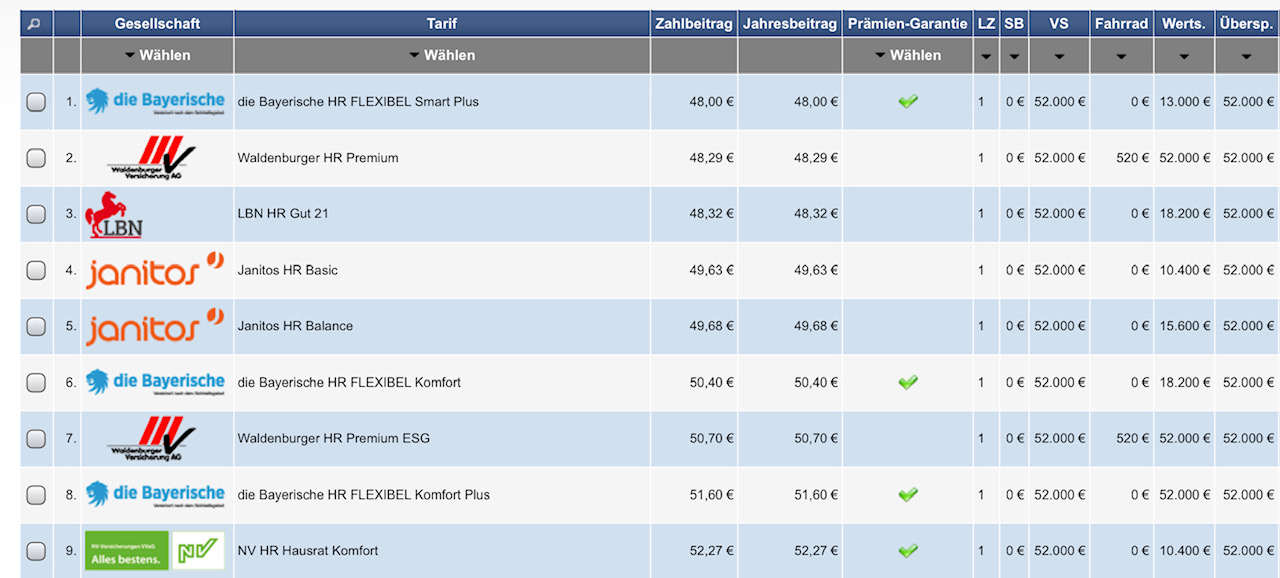This screenshot has width=1280, height=578.
Task: Click Janitos logo for HR Basic
Action: coord(155,270)
